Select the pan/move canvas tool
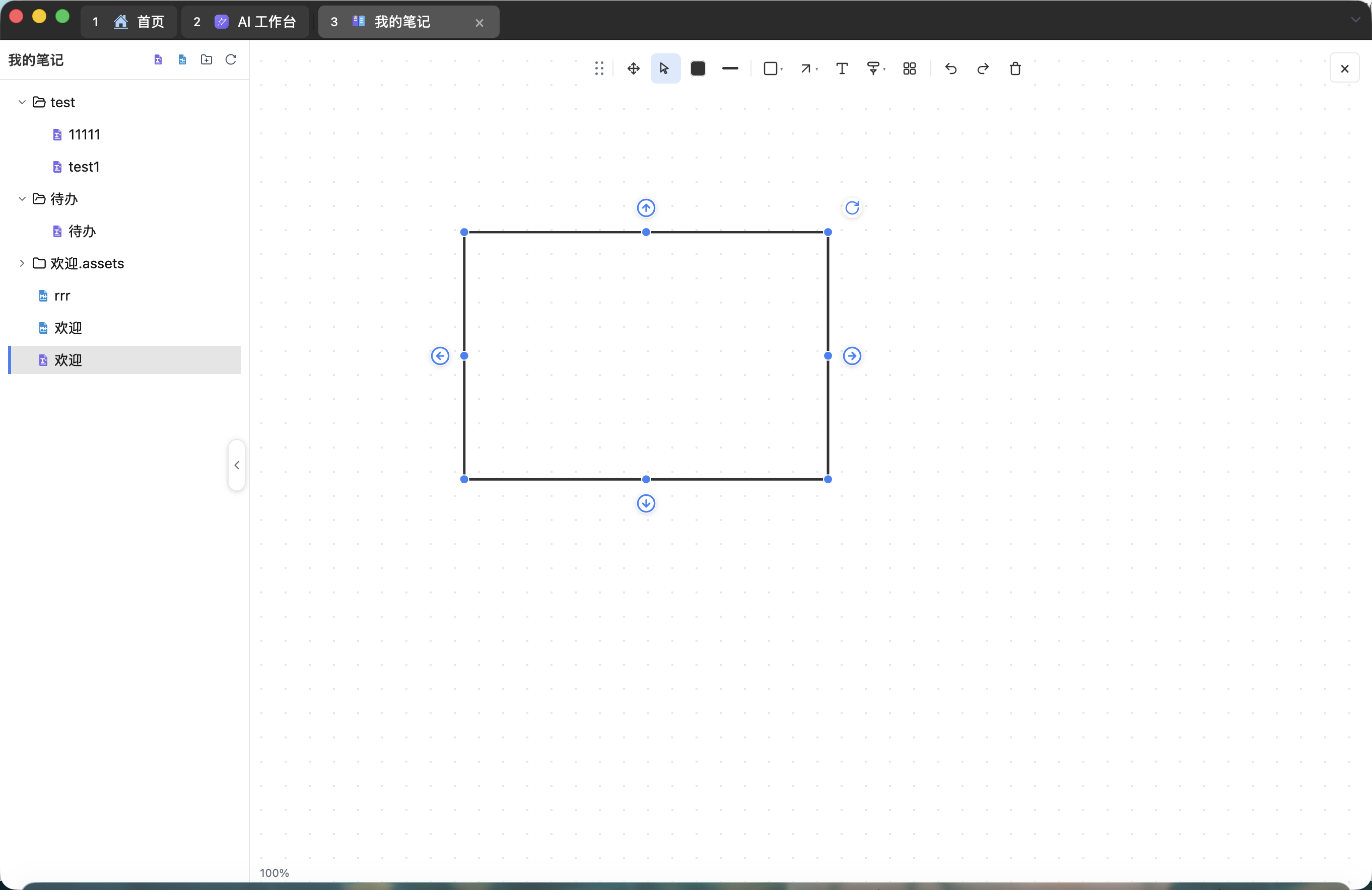1372x890 pixels. coord(633,68)
